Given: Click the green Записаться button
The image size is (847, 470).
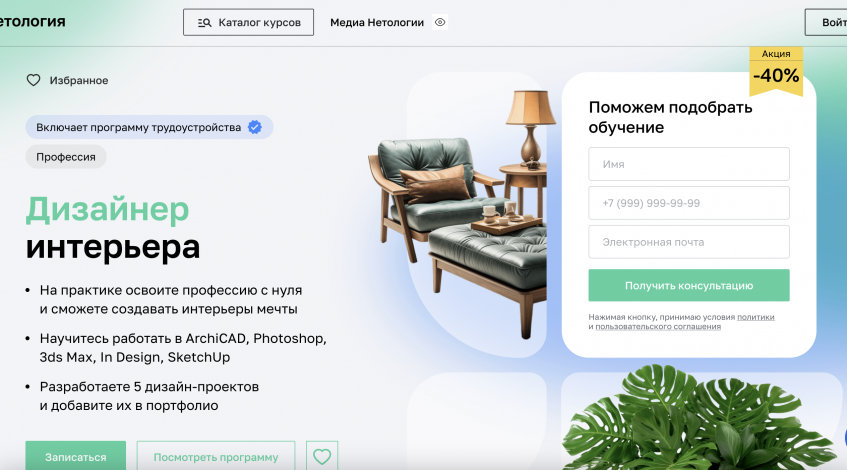Looking at the screenshot, I should 76,456.
